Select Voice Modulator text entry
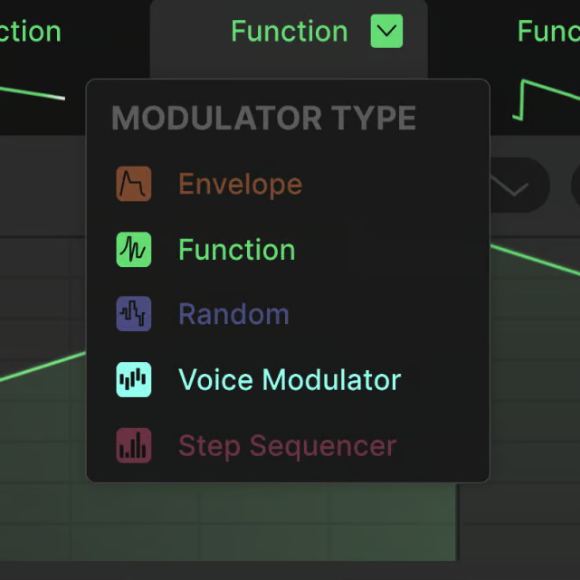 click(x=290, y=380)
